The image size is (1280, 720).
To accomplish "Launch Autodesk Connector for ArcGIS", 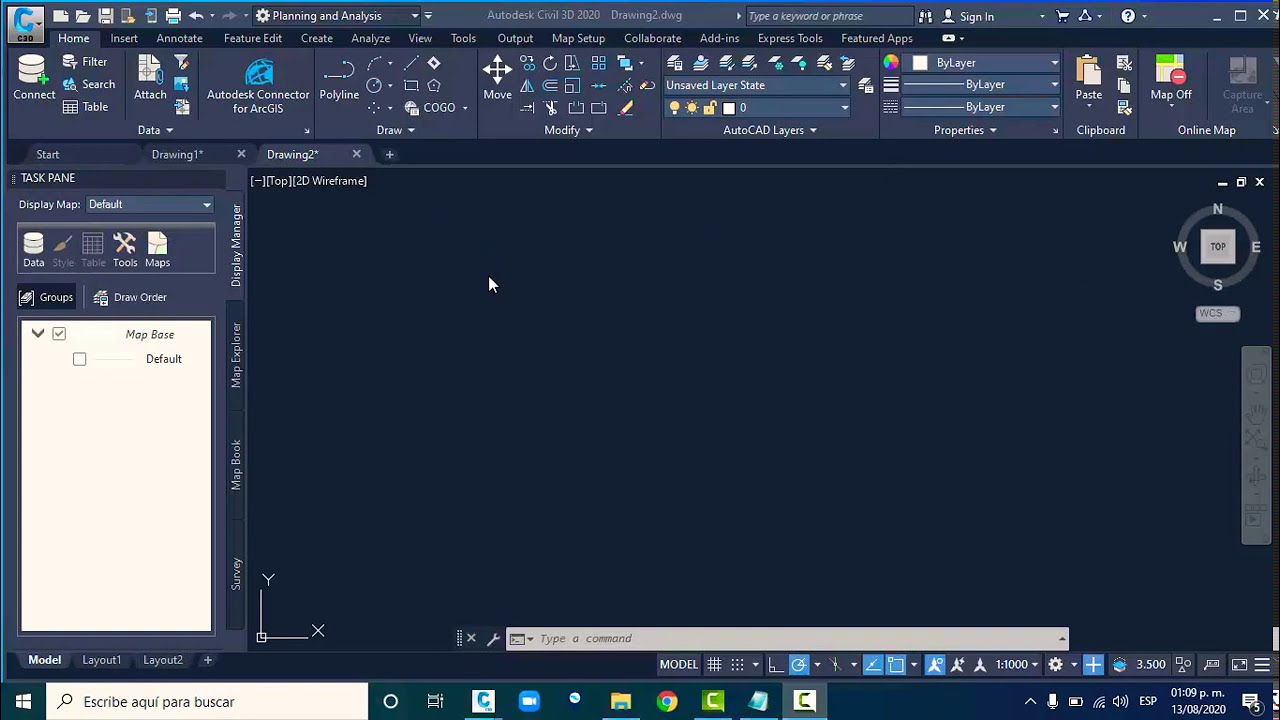I will tap(258, 84).
